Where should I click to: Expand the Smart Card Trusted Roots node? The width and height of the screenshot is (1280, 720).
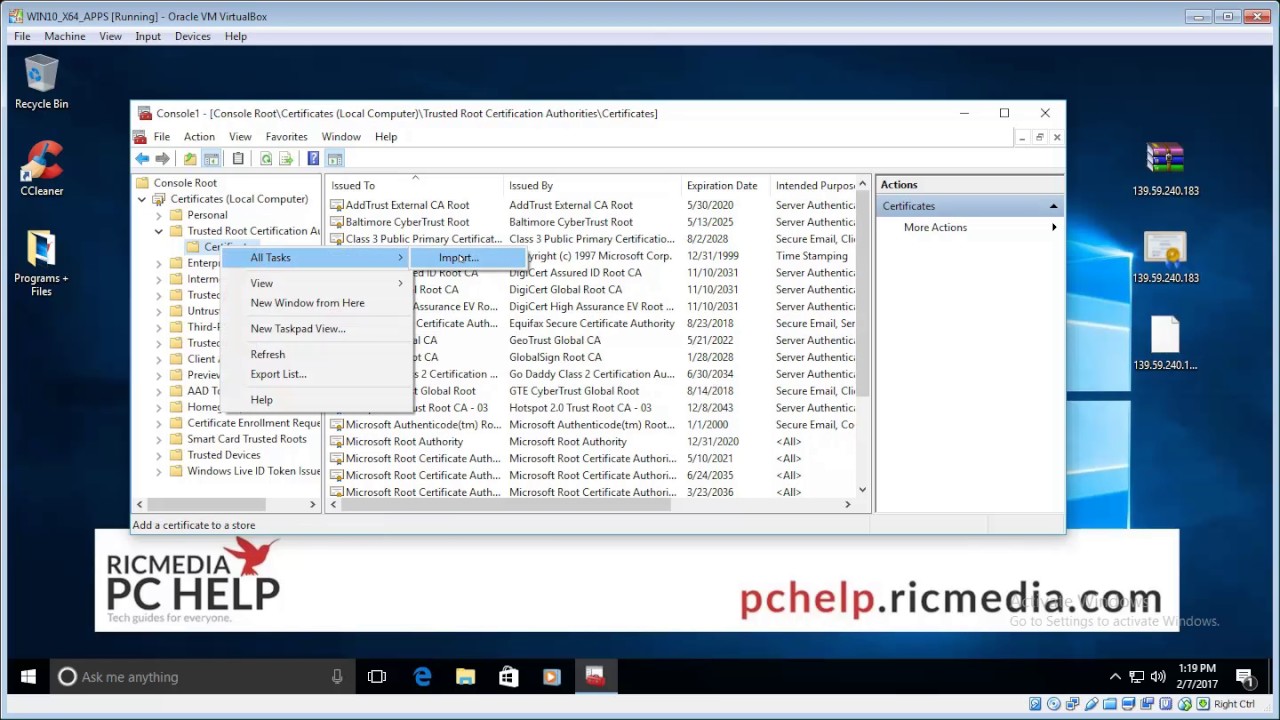[158, 439]
